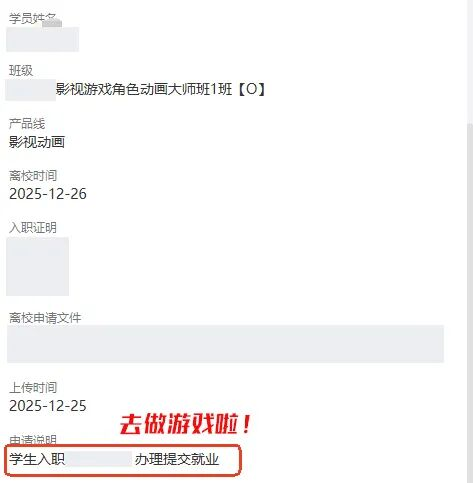Click the redacted company name in description

(x=99, y=459)
